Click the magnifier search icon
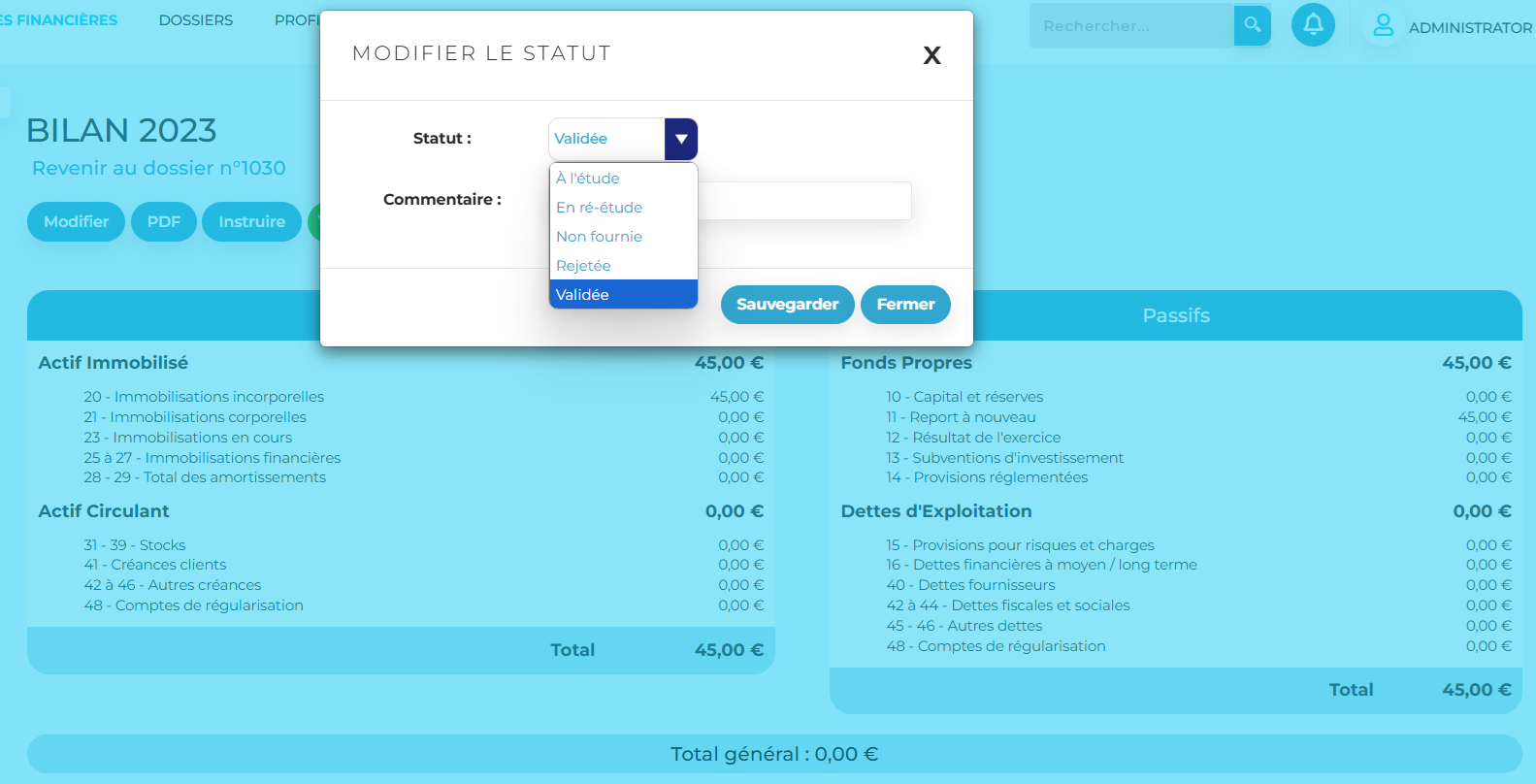 tap(1252, 25)
